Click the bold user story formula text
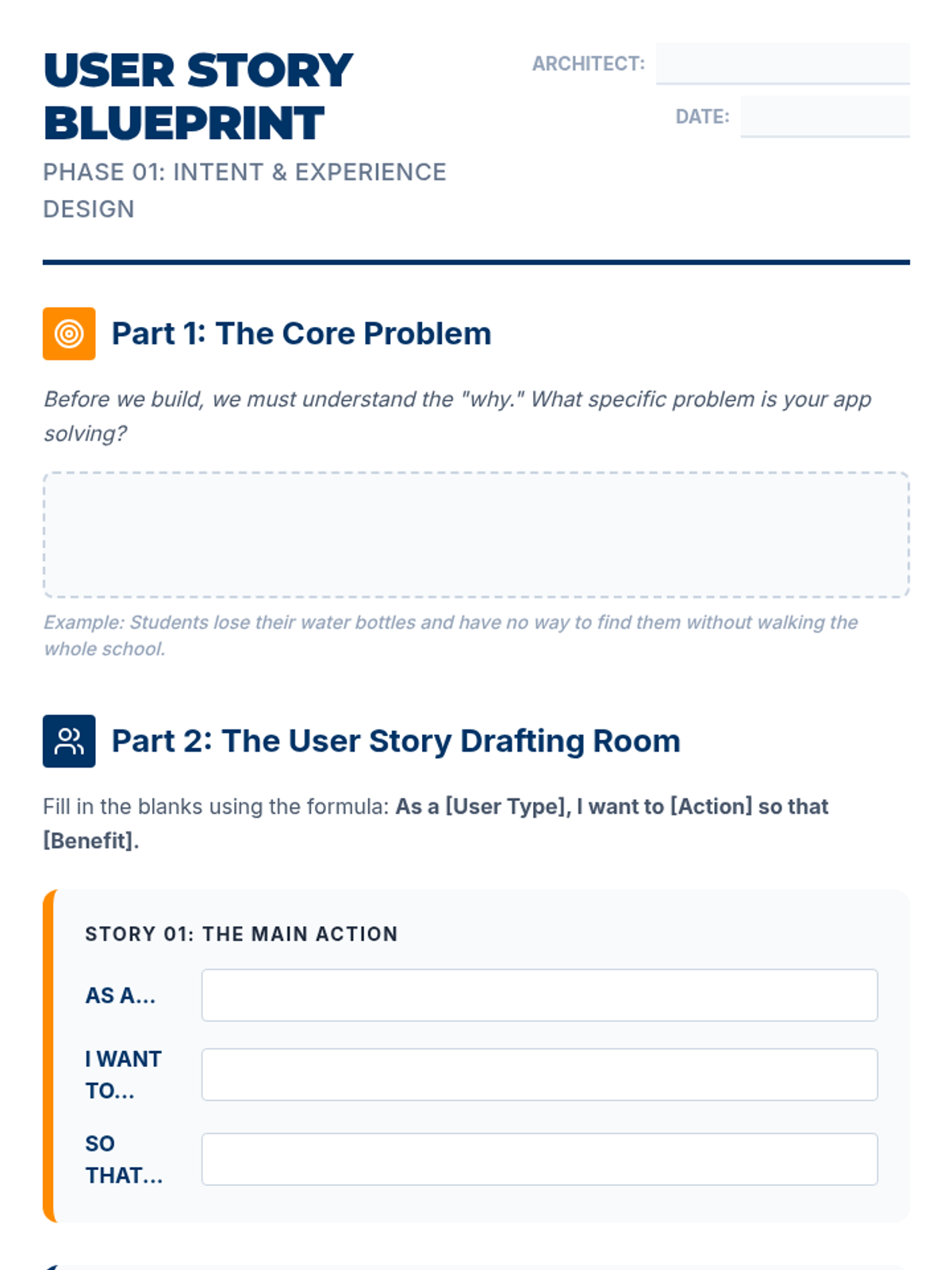Viewport: 952px width, 1270px height. (611, 806)
